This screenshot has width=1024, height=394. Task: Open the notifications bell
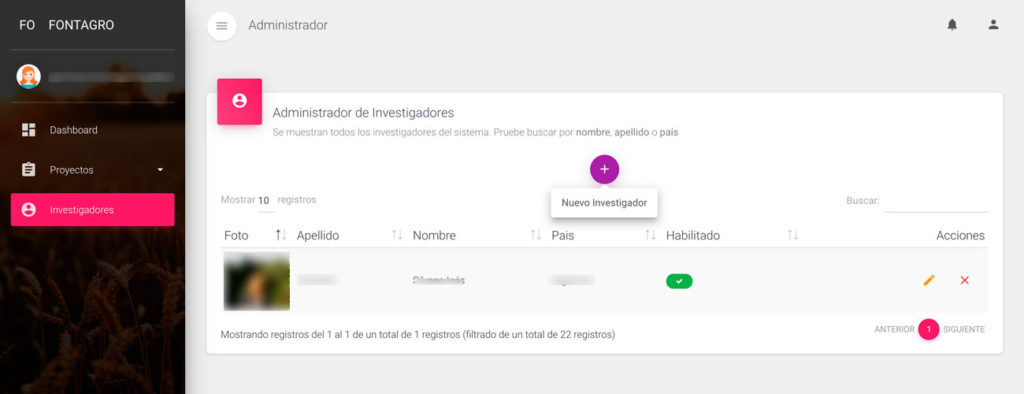[x=952, y=25]
